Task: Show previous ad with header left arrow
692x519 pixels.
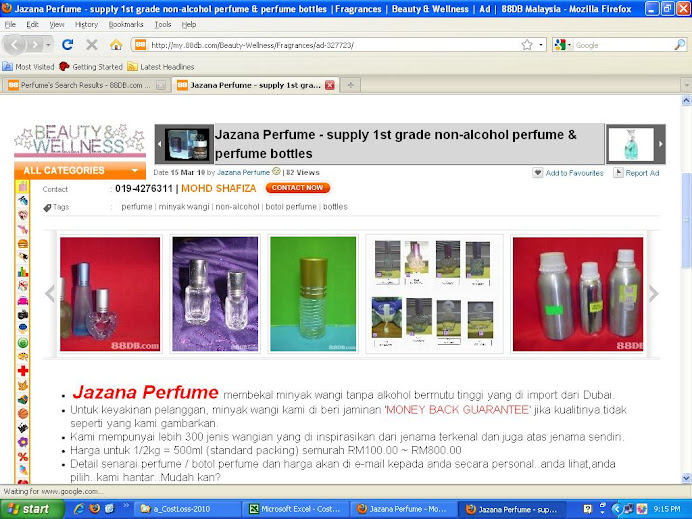Action: [160, 144]
